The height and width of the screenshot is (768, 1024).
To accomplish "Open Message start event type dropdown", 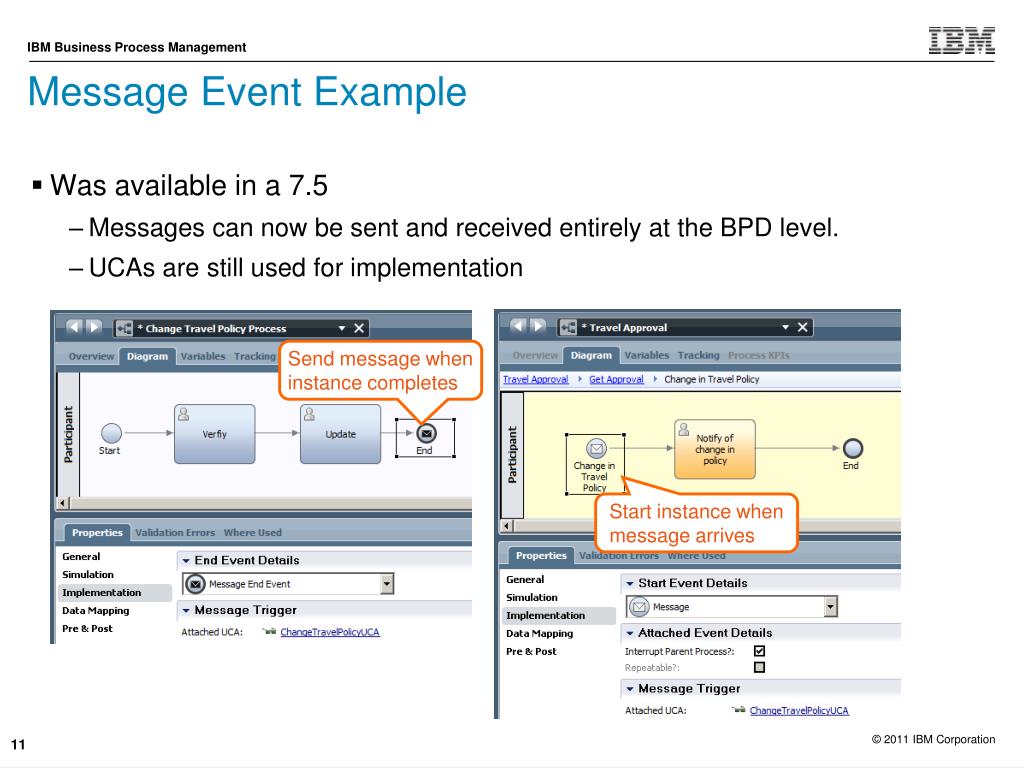I will pyautogui.click(x=831, y=607).
